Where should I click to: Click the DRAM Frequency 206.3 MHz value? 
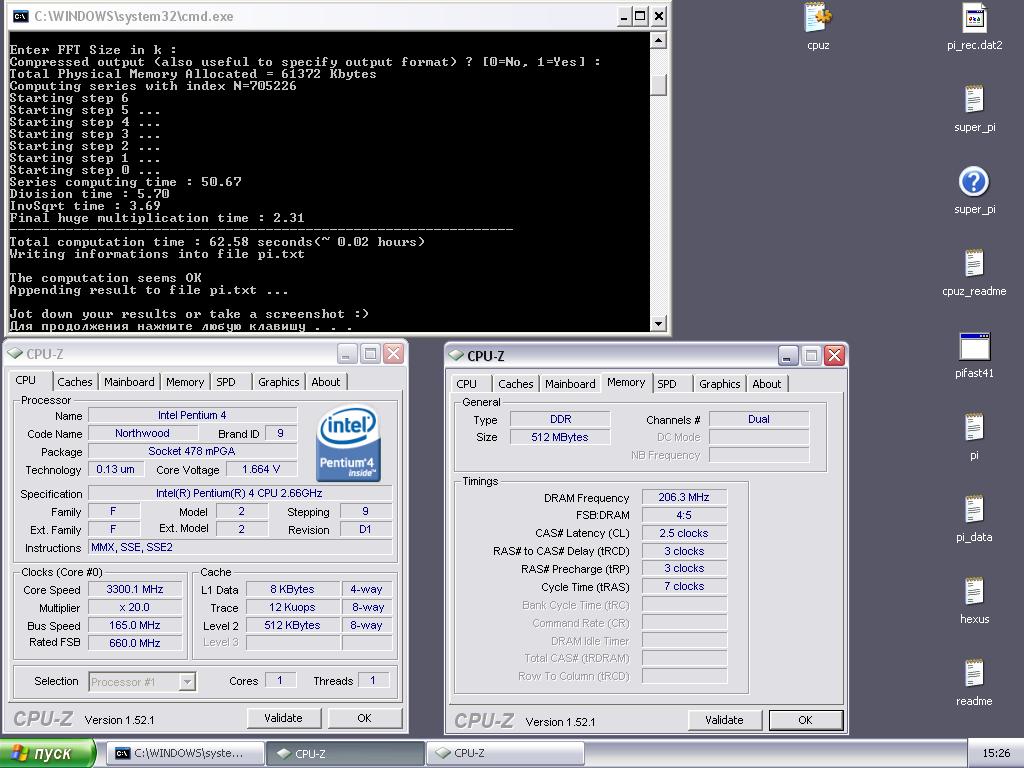point(684,497)
